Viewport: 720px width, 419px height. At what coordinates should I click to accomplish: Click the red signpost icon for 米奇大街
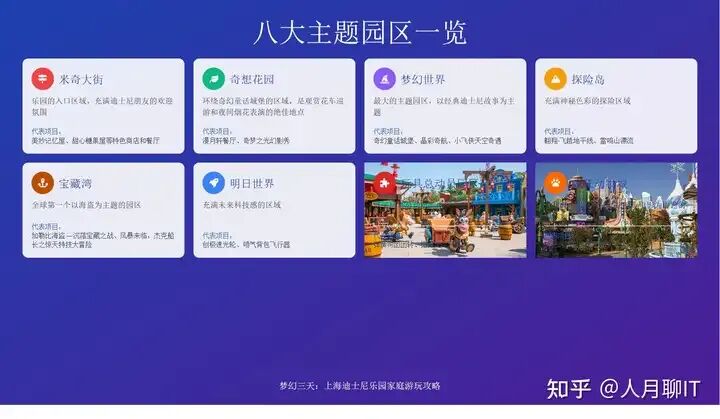click(42, 79)
